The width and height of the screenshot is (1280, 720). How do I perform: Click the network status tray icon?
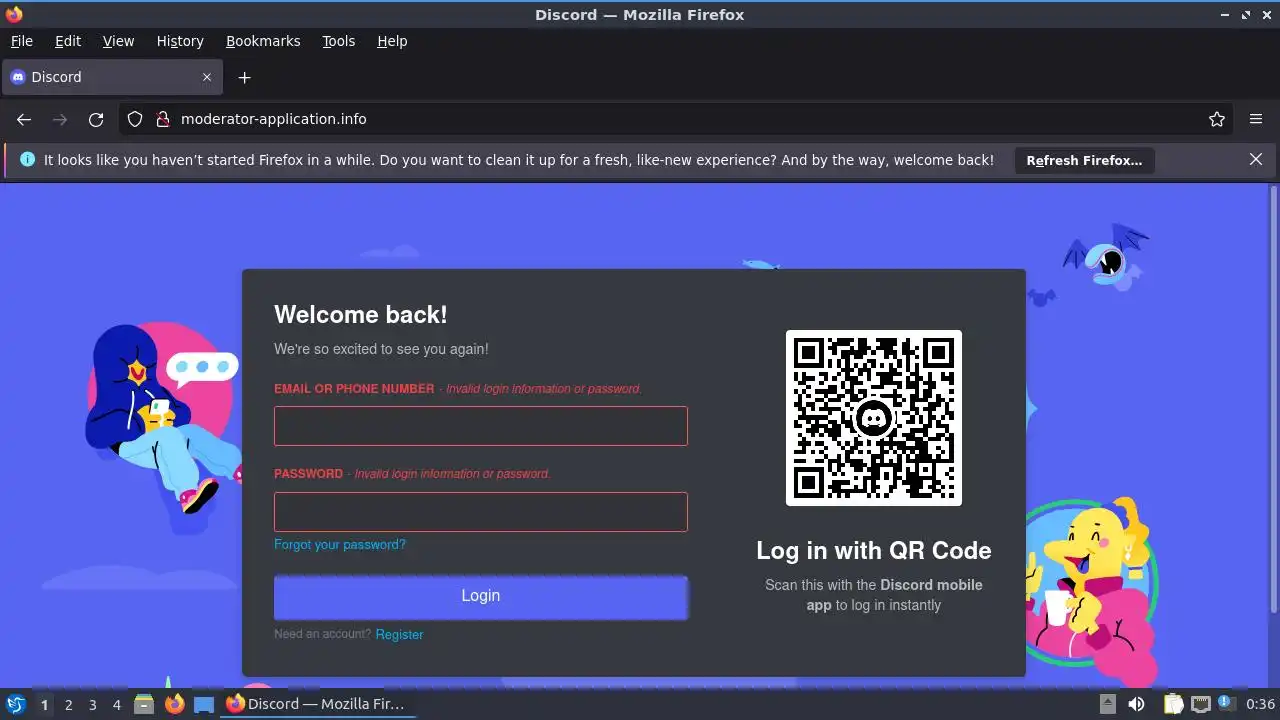click(1201, 705)
